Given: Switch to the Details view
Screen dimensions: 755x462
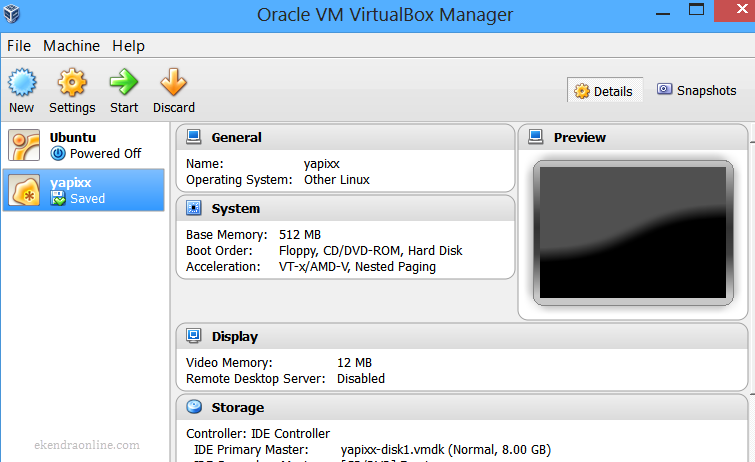Looking at the screenshot, I should tap(605, 91).
